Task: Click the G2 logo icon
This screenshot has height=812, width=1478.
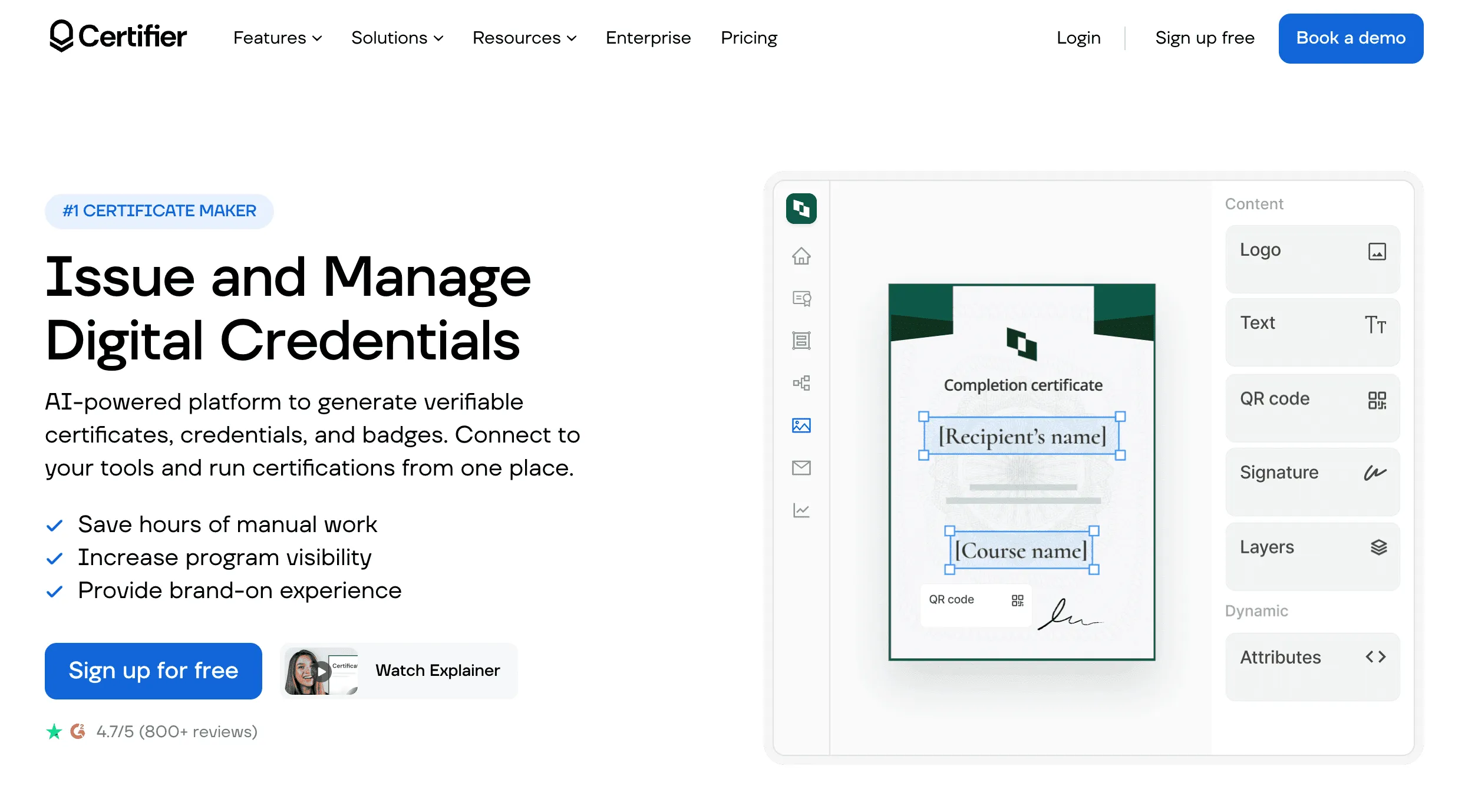Action: (78, 731)
